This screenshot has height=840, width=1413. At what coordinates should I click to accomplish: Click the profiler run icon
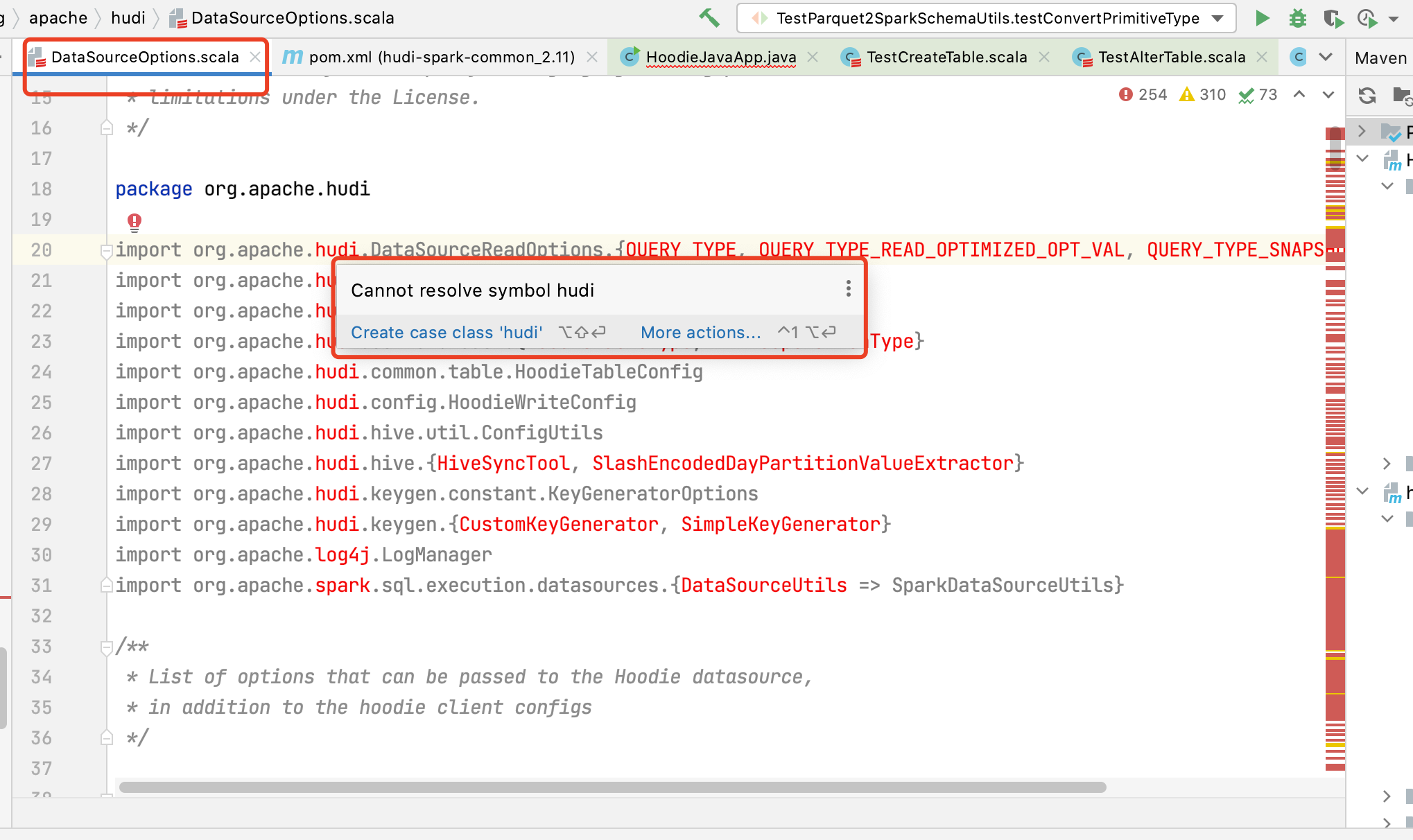click(1367, 18)
